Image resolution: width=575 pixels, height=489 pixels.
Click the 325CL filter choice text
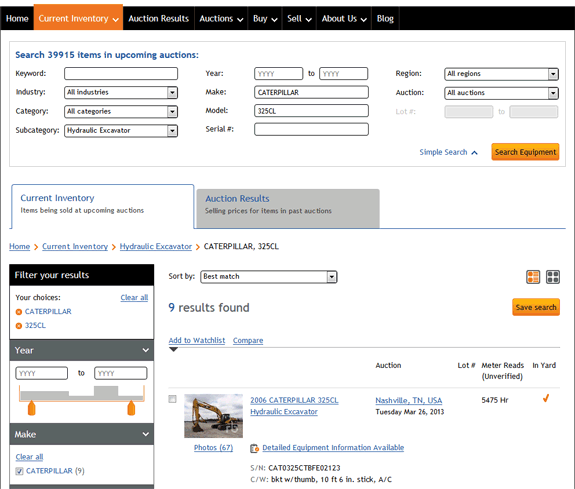(x=35, y=325)
